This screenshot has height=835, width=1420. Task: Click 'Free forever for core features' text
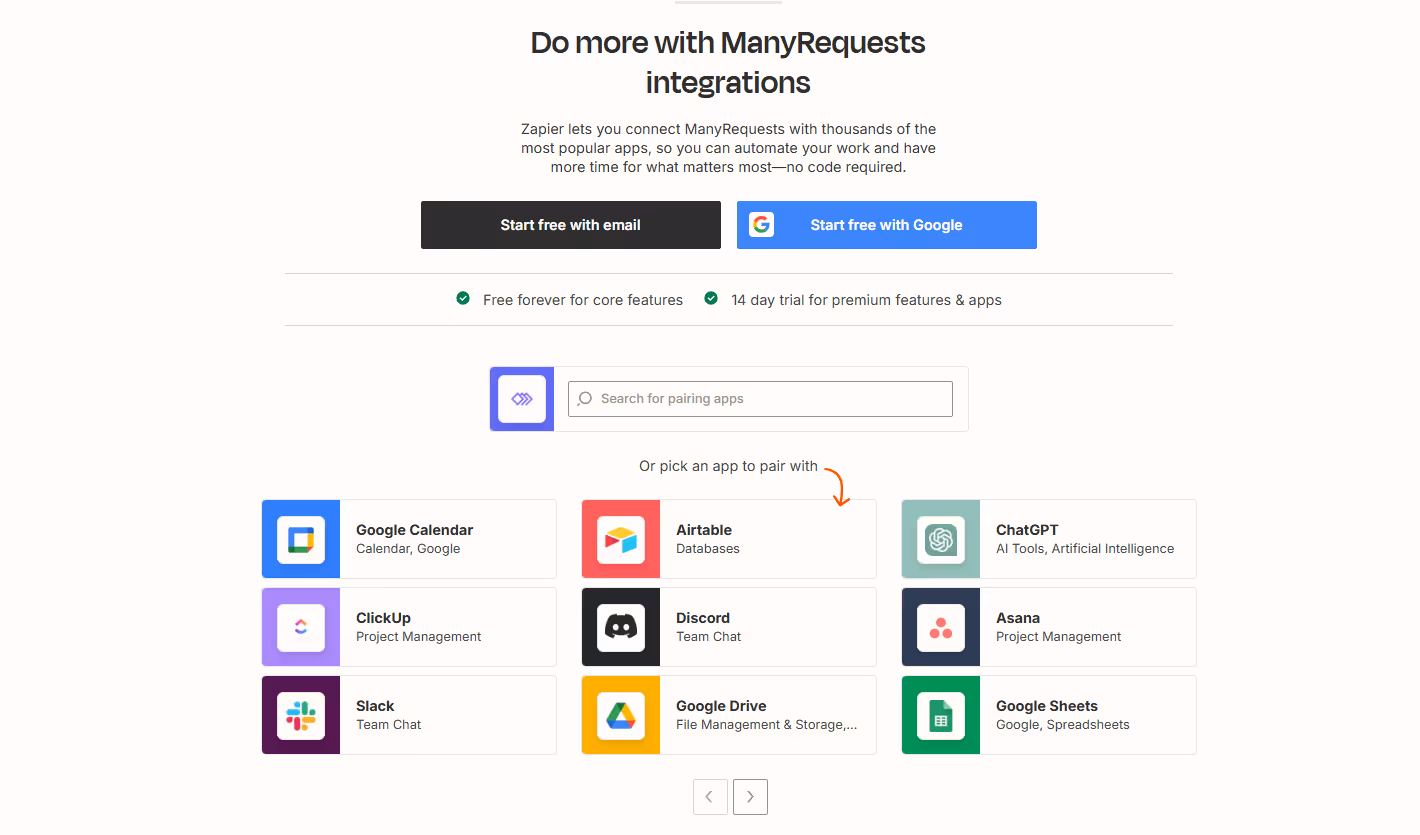click(x=583, y=300)
